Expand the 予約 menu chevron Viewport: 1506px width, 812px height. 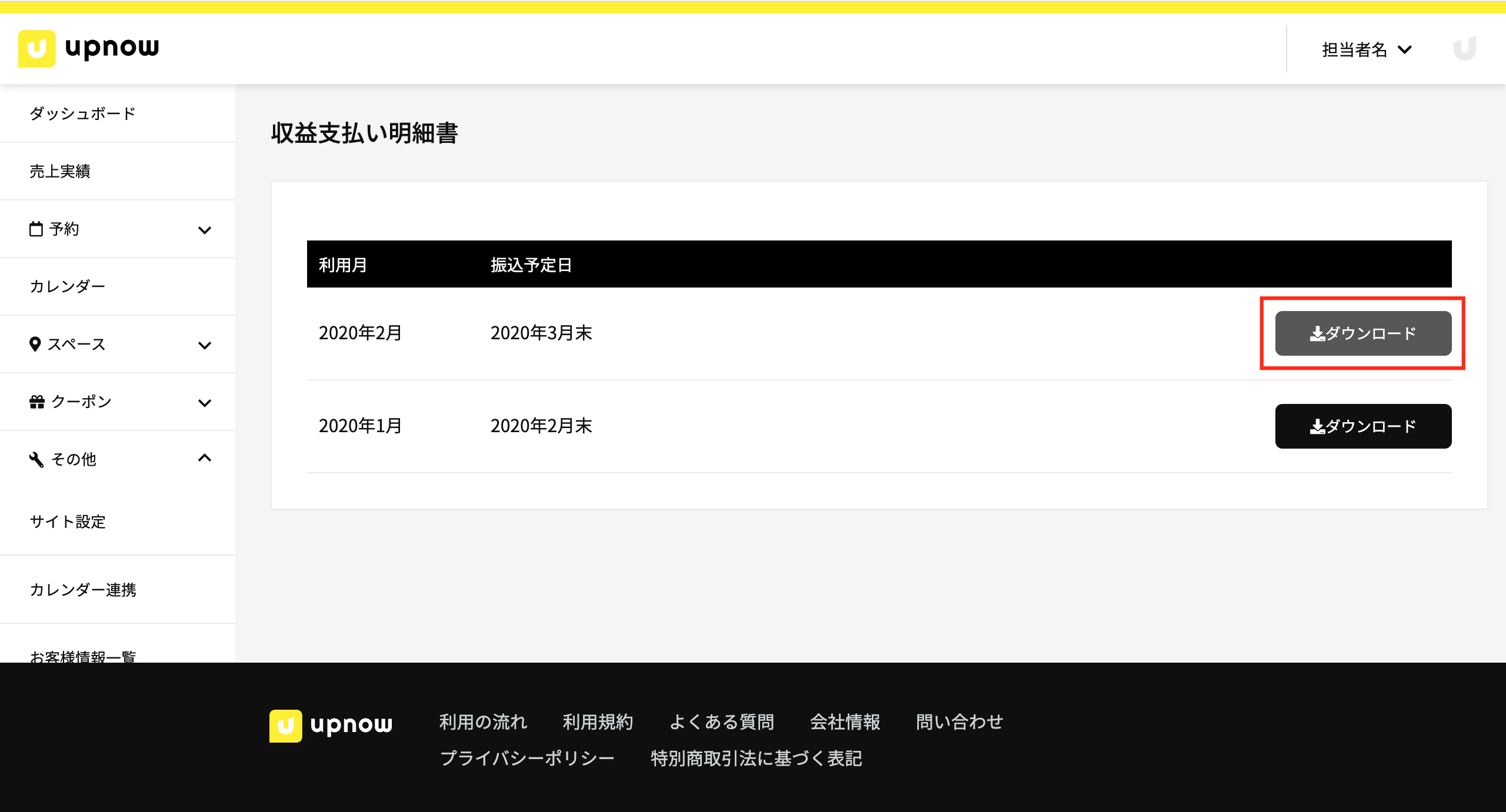click(205, 230)
